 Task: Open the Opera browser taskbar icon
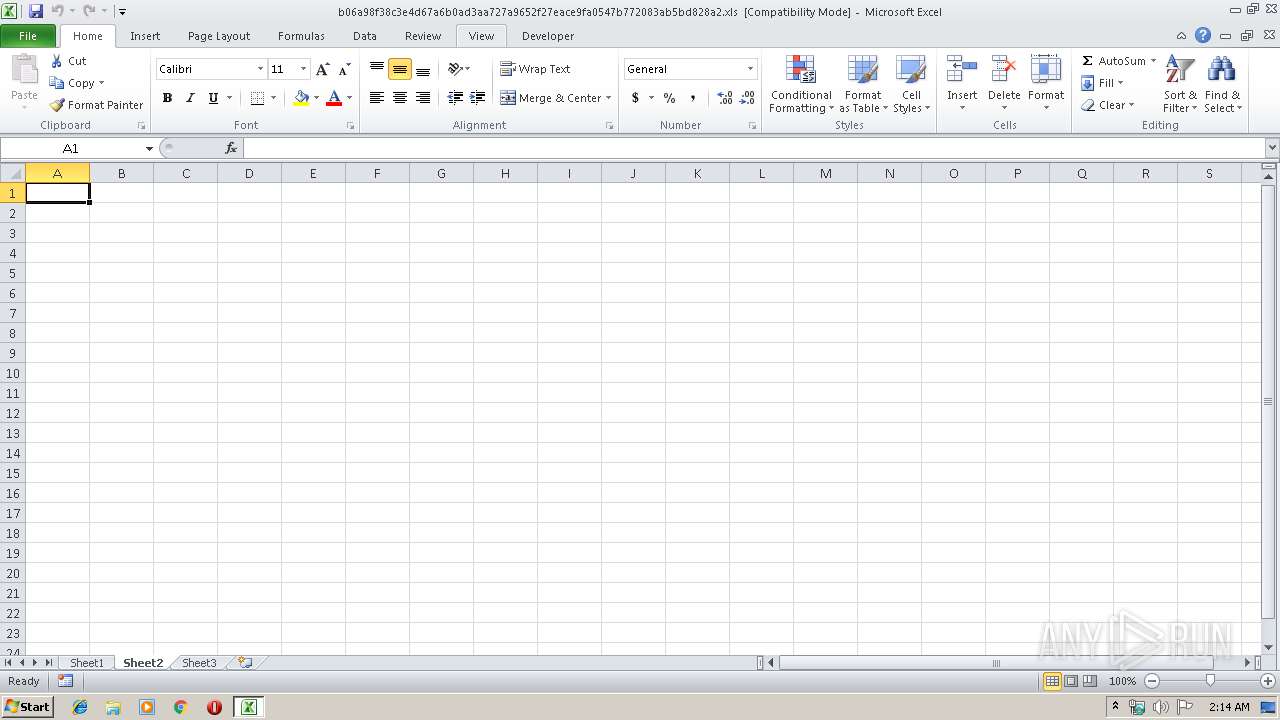pyautogui.click(x=214, y=707)
